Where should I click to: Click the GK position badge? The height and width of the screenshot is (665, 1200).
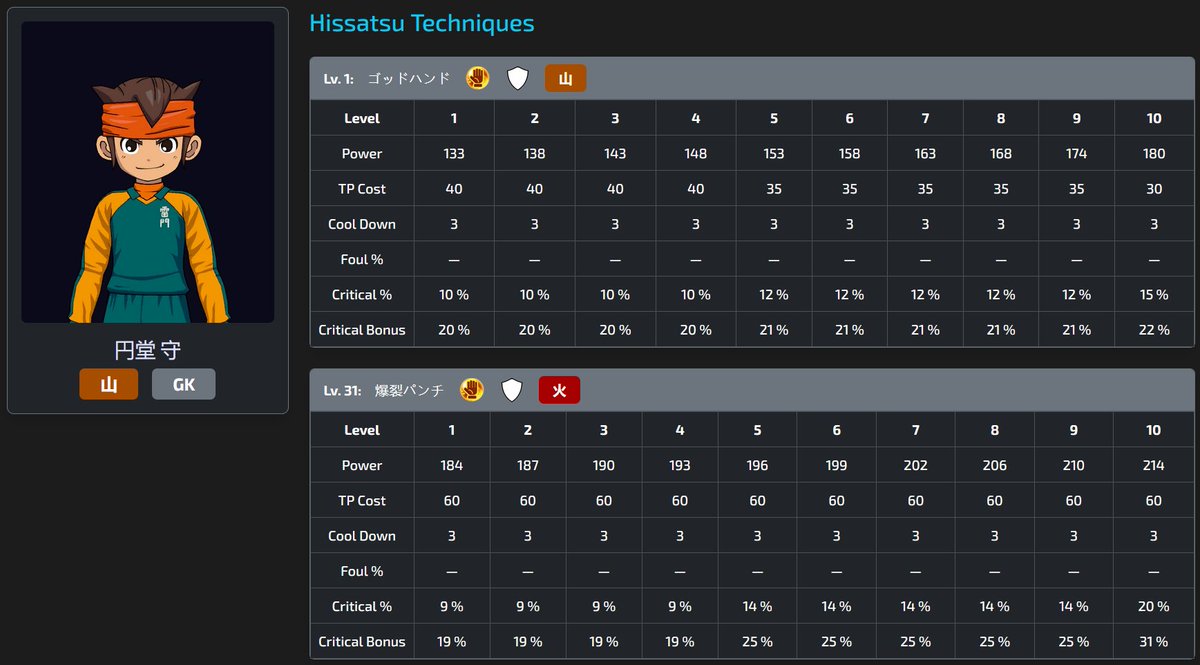pos(184,384)
